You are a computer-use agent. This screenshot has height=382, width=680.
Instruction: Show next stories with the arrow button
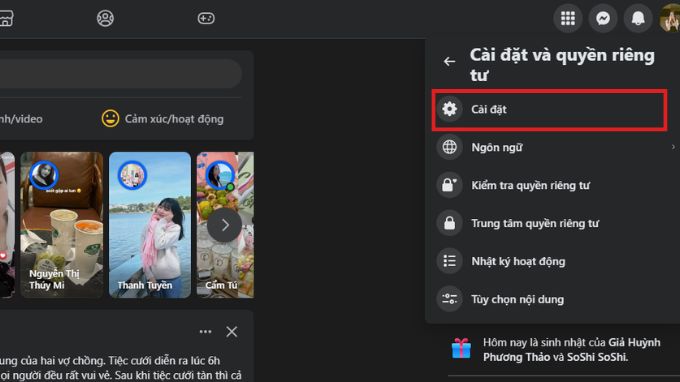(x=224, y=225)
